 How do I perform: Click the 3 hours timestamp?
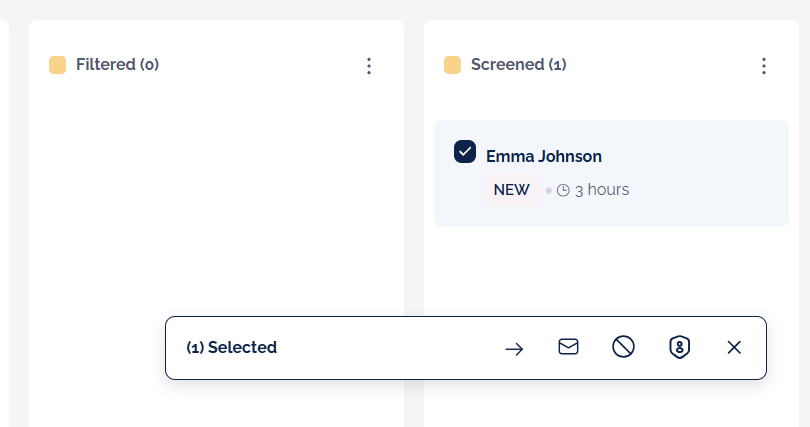[x=602, y=190]
